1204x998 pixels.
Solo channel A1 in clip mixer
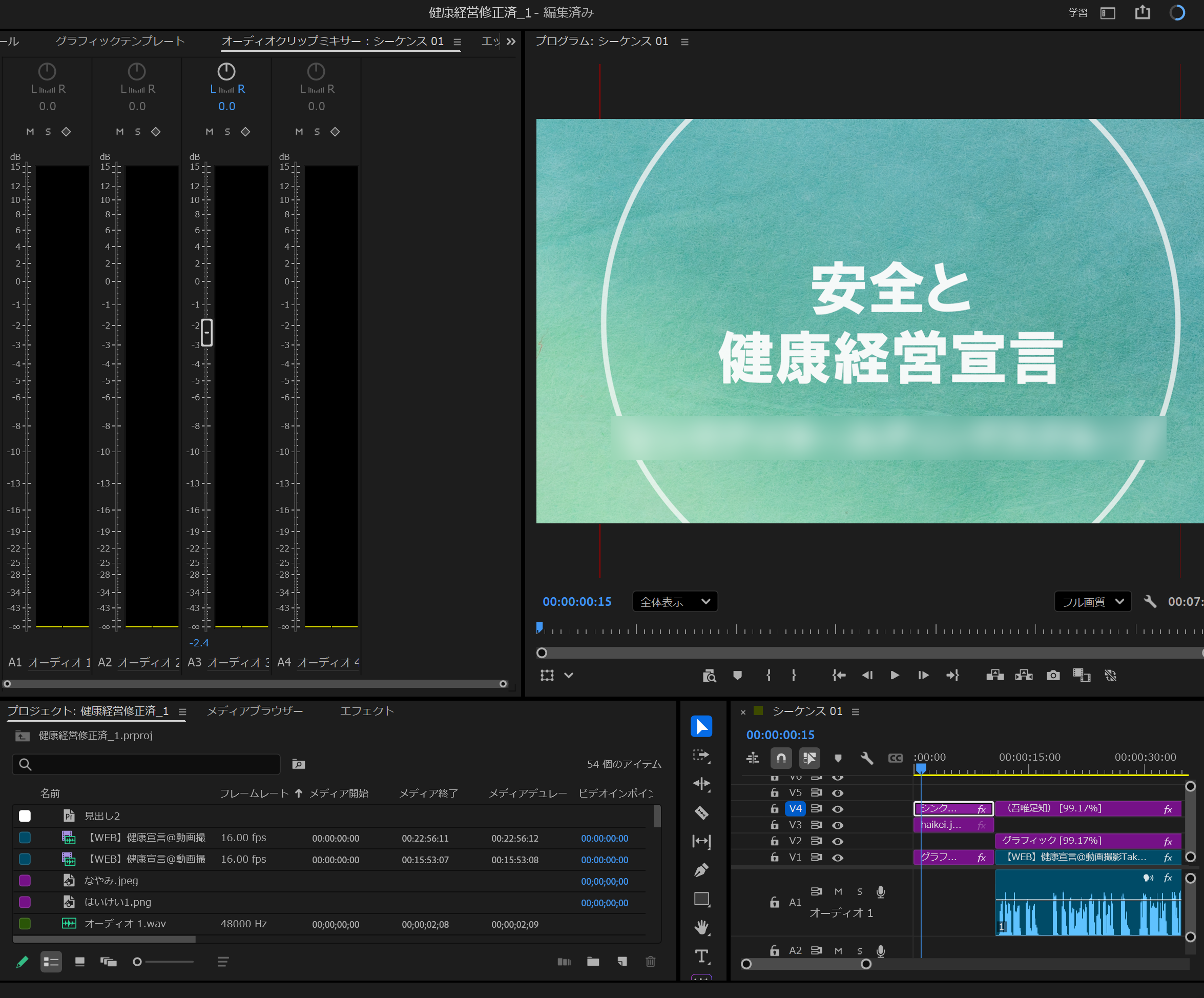coord(48,132)
